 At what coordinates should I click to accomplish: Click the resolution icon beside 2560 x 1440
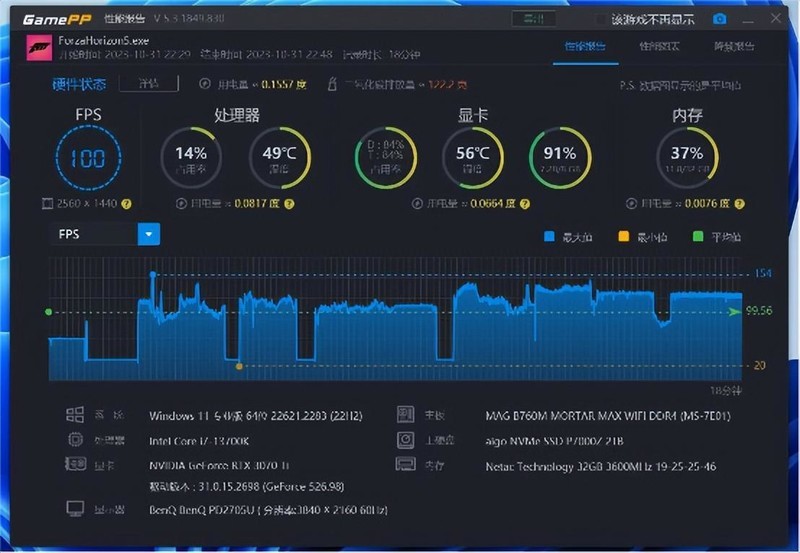[47, 204]
